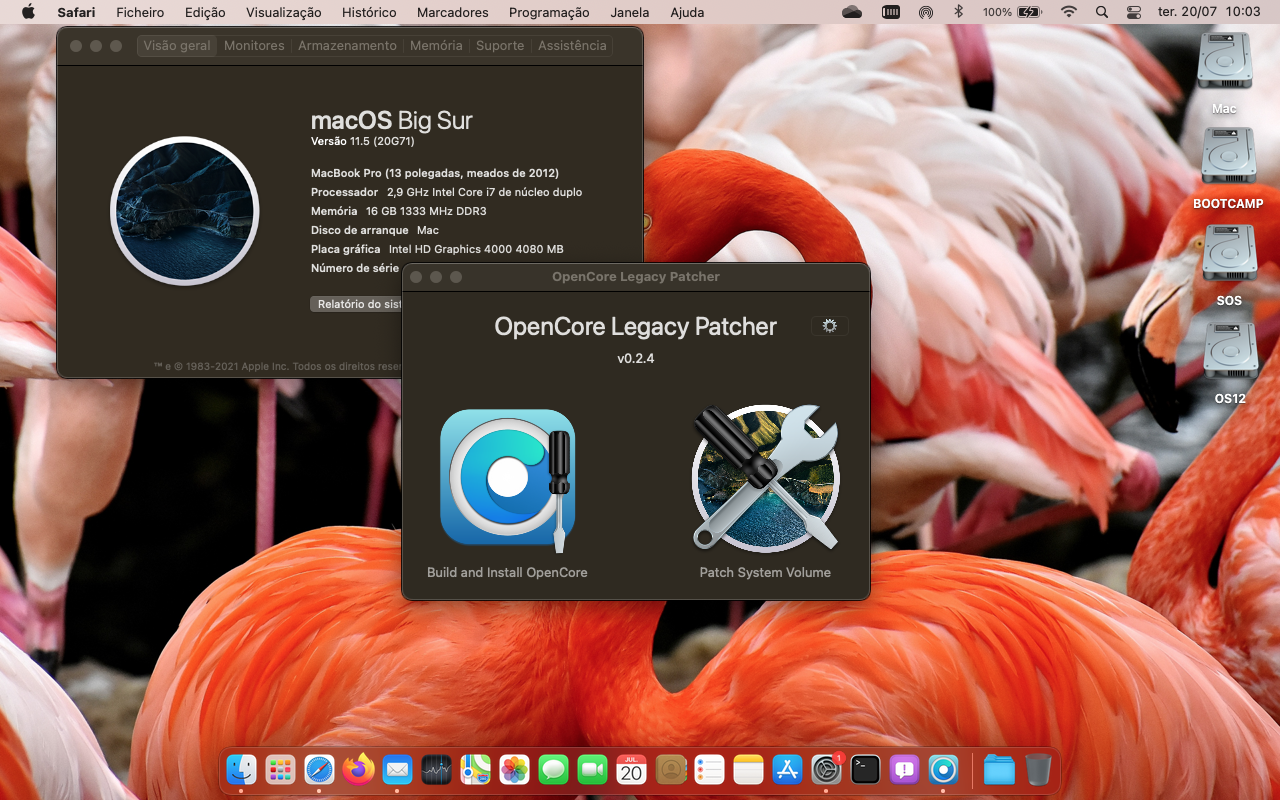This screenshot has width=1280, height=800.
Task: Open the Histórico menu
Action: click(369, 12)
